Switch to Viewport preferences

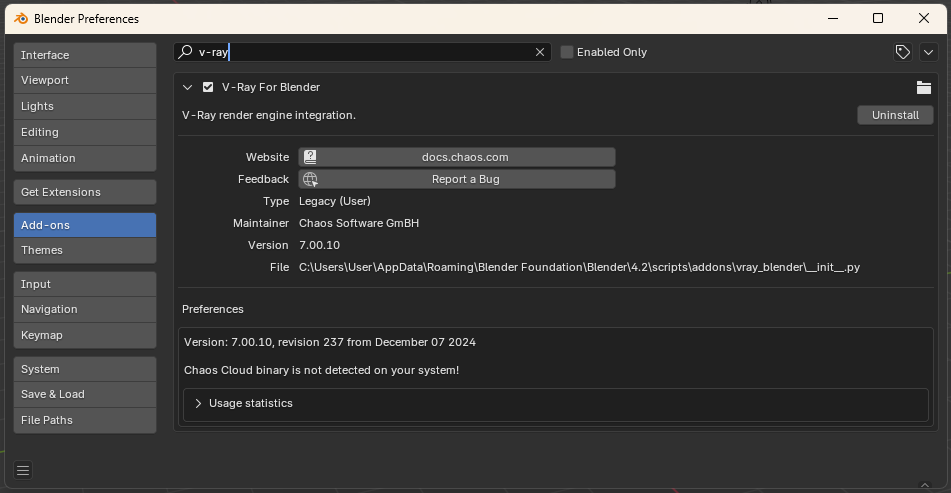(x=85, y=80)
